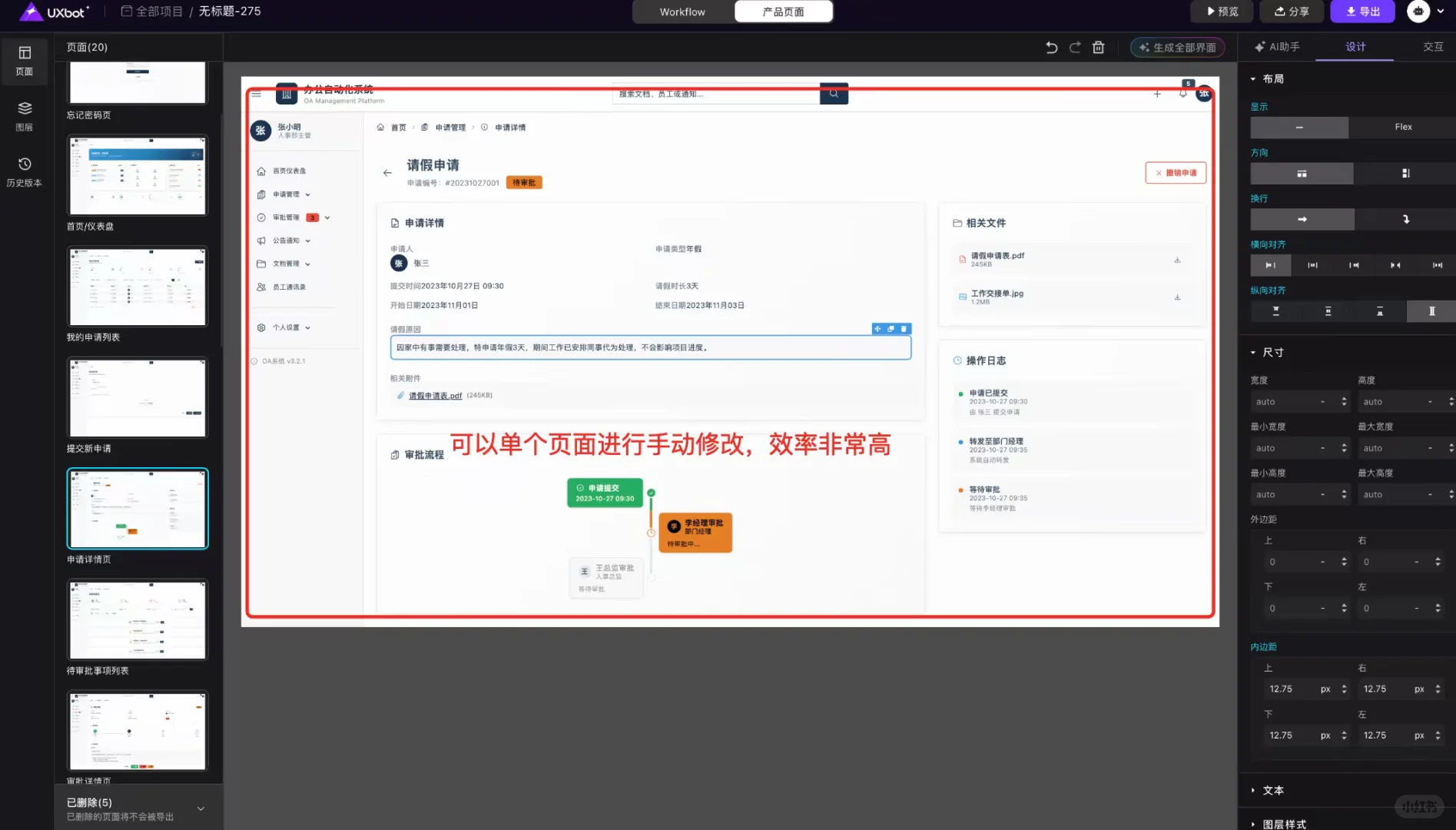Switch to the 交互 tab
This screenshot has height=830, width=1456.
tap(1431, 47)
